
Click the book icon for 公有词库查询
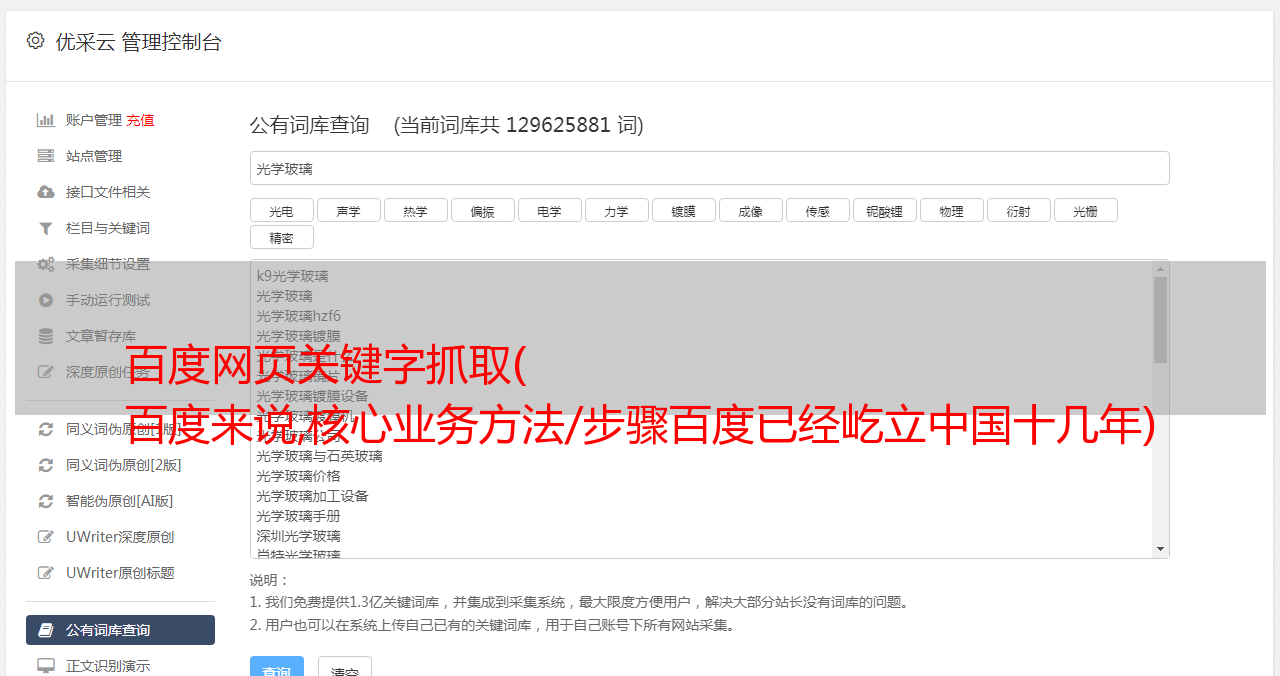pyautogui.click(x=45, y=630)
